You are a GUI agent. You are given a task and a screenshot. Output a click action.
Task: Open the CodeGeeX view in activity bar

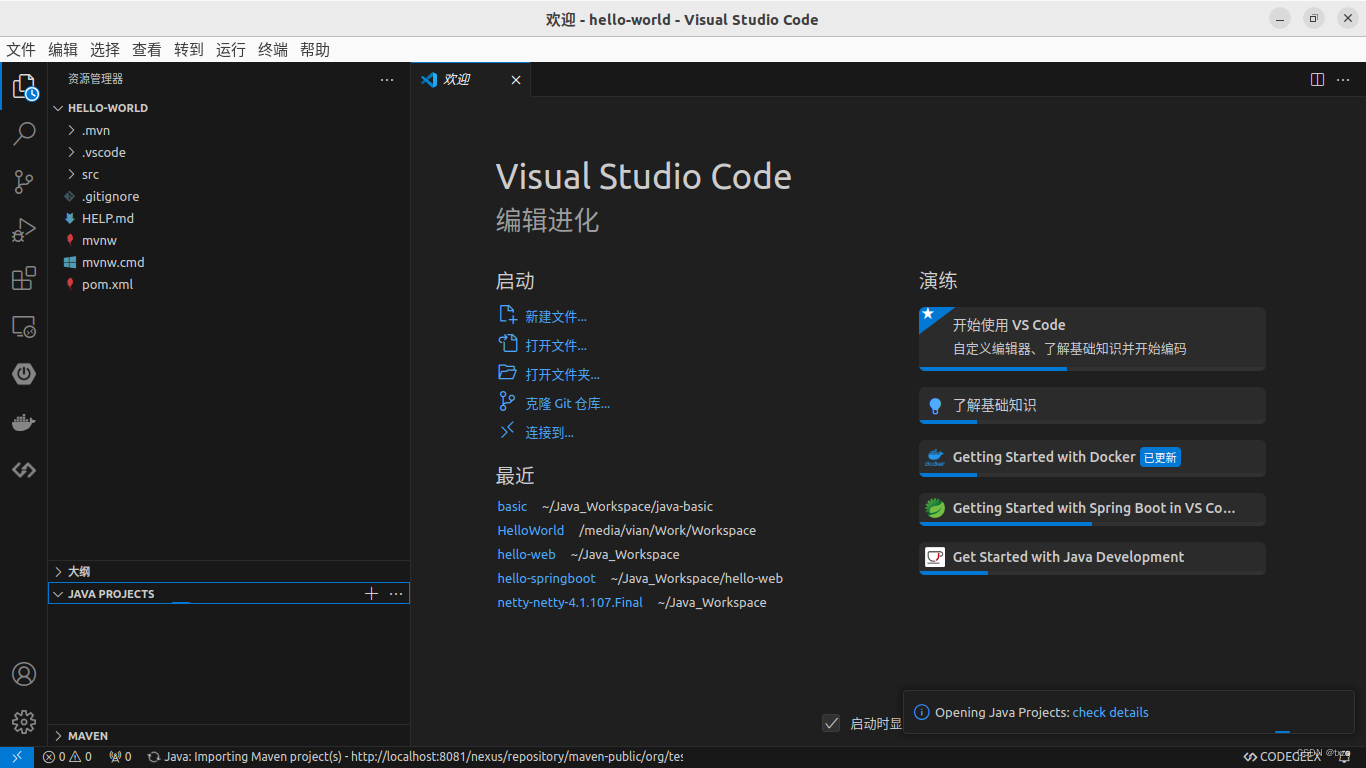[24, 470]
